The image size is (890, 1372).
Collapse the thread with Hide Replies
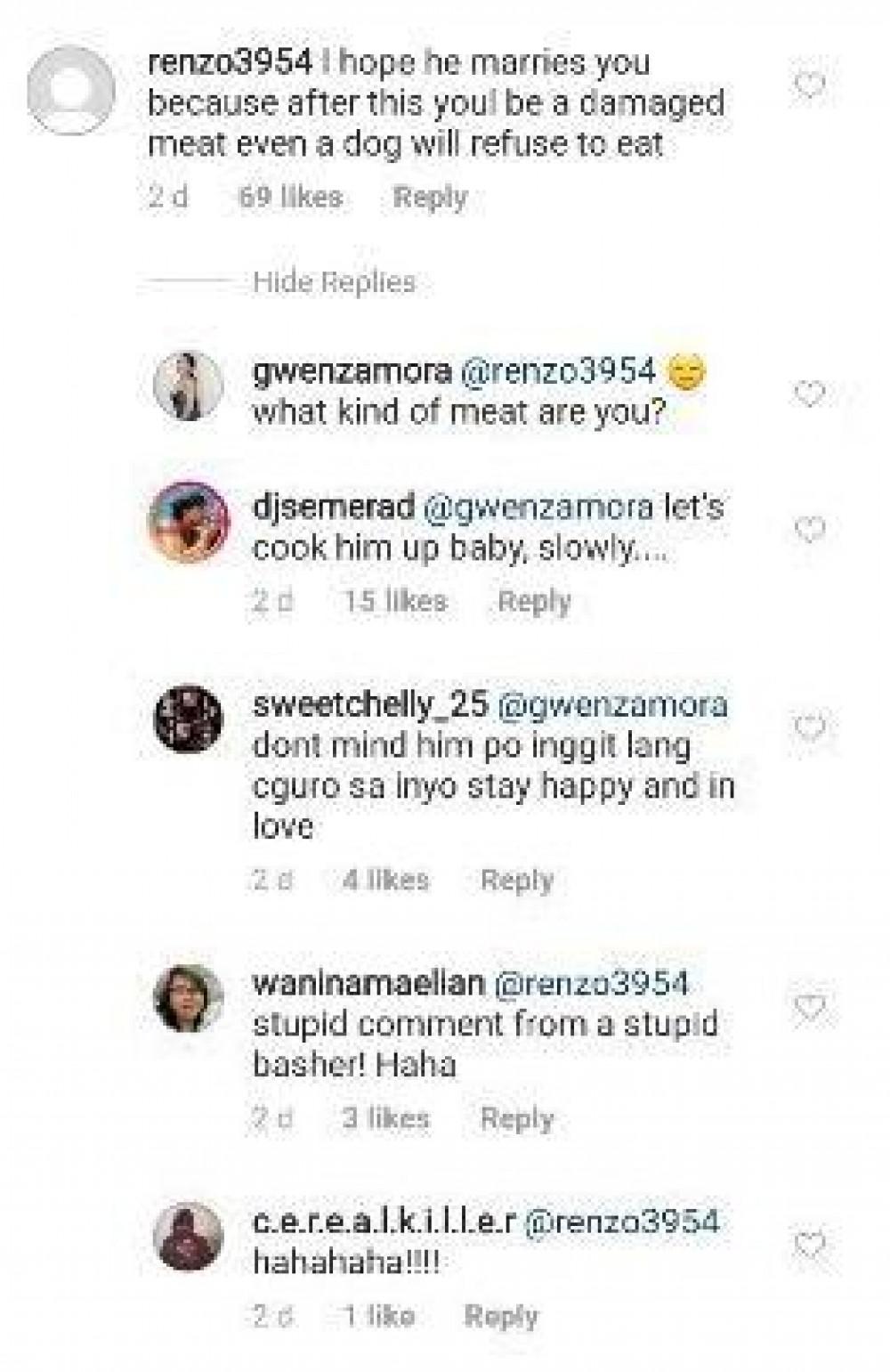[x=334, y=282]
